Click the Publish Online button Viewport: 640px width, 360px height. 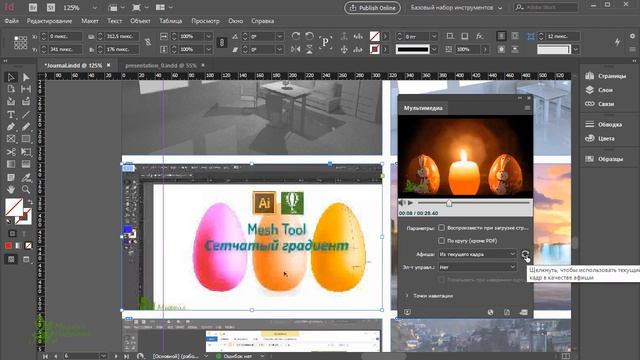click(372, 8)
